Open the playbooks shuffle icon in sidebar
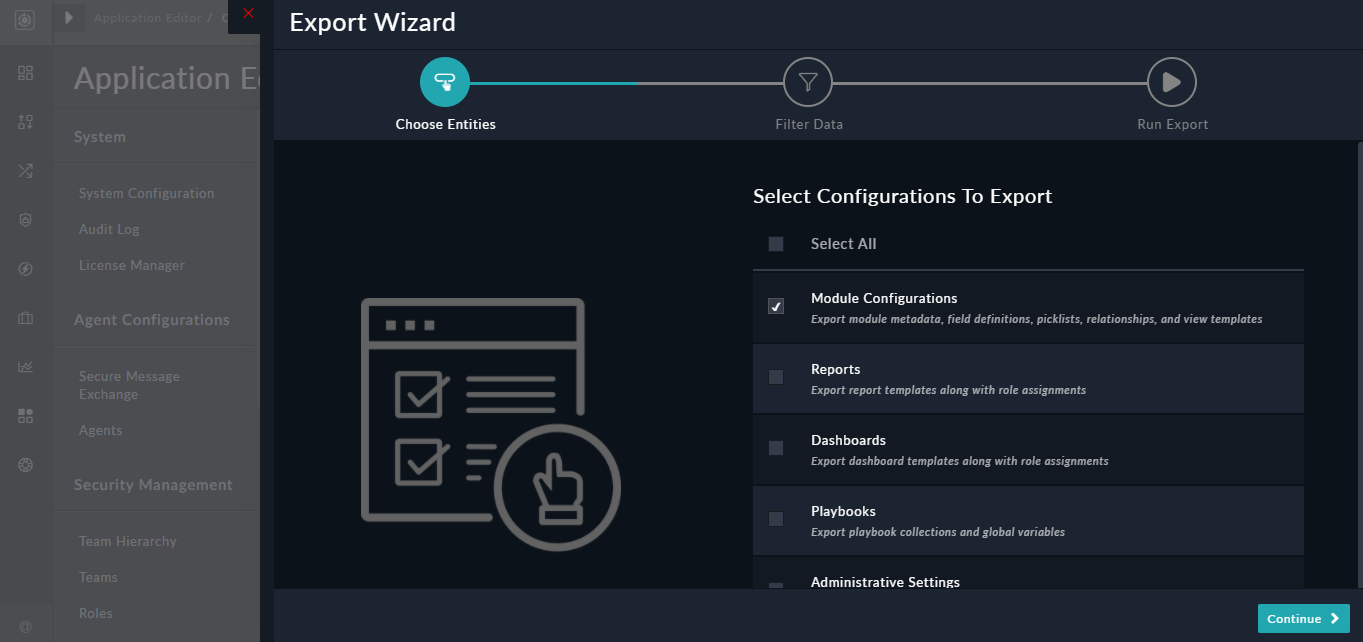The image size is (1363, 642). tap(25, 171)
